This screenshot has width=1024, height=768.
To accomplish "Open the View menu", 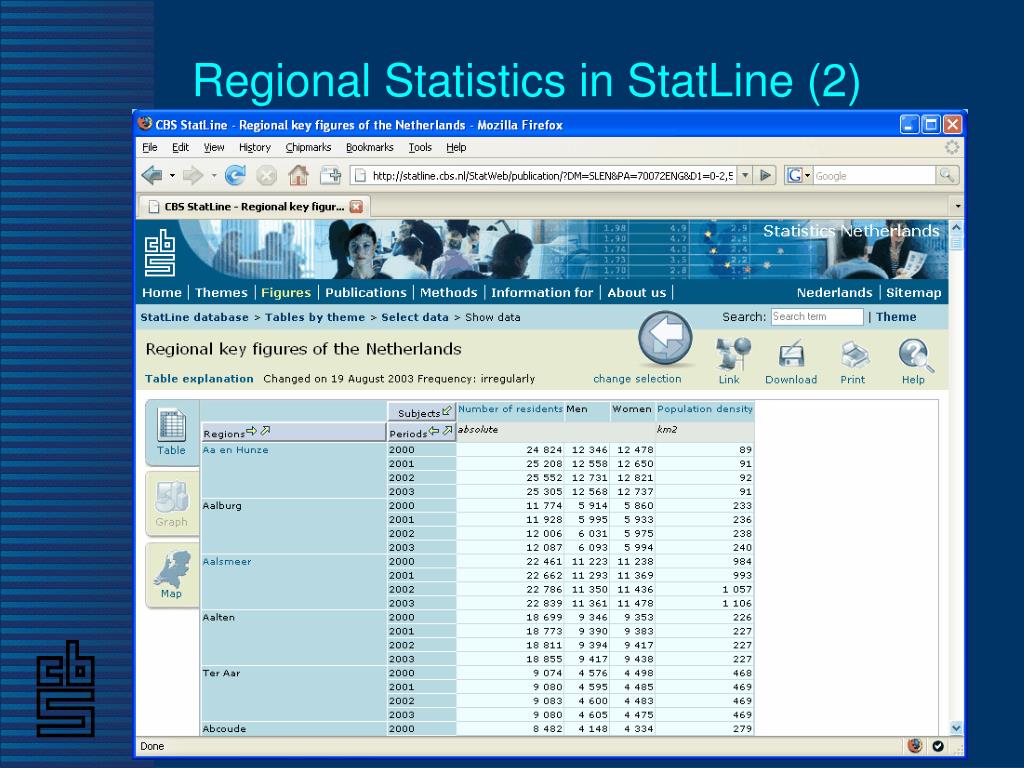I will [214, 148].
